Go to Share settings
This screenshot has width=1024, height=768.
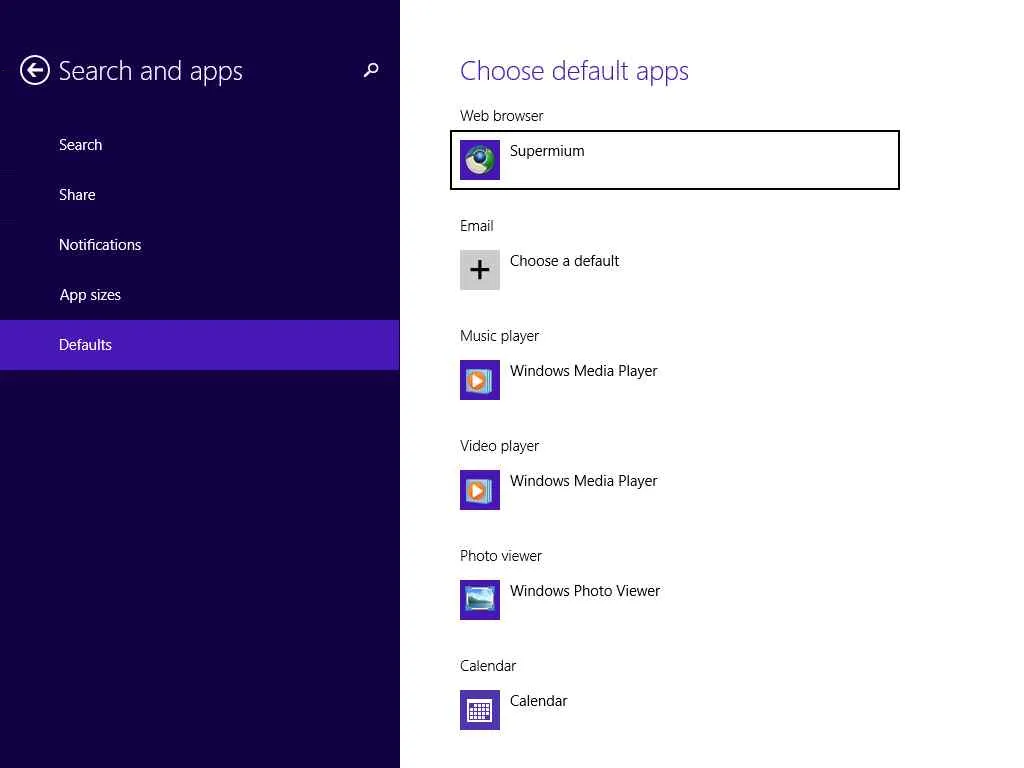click(78, 195)
